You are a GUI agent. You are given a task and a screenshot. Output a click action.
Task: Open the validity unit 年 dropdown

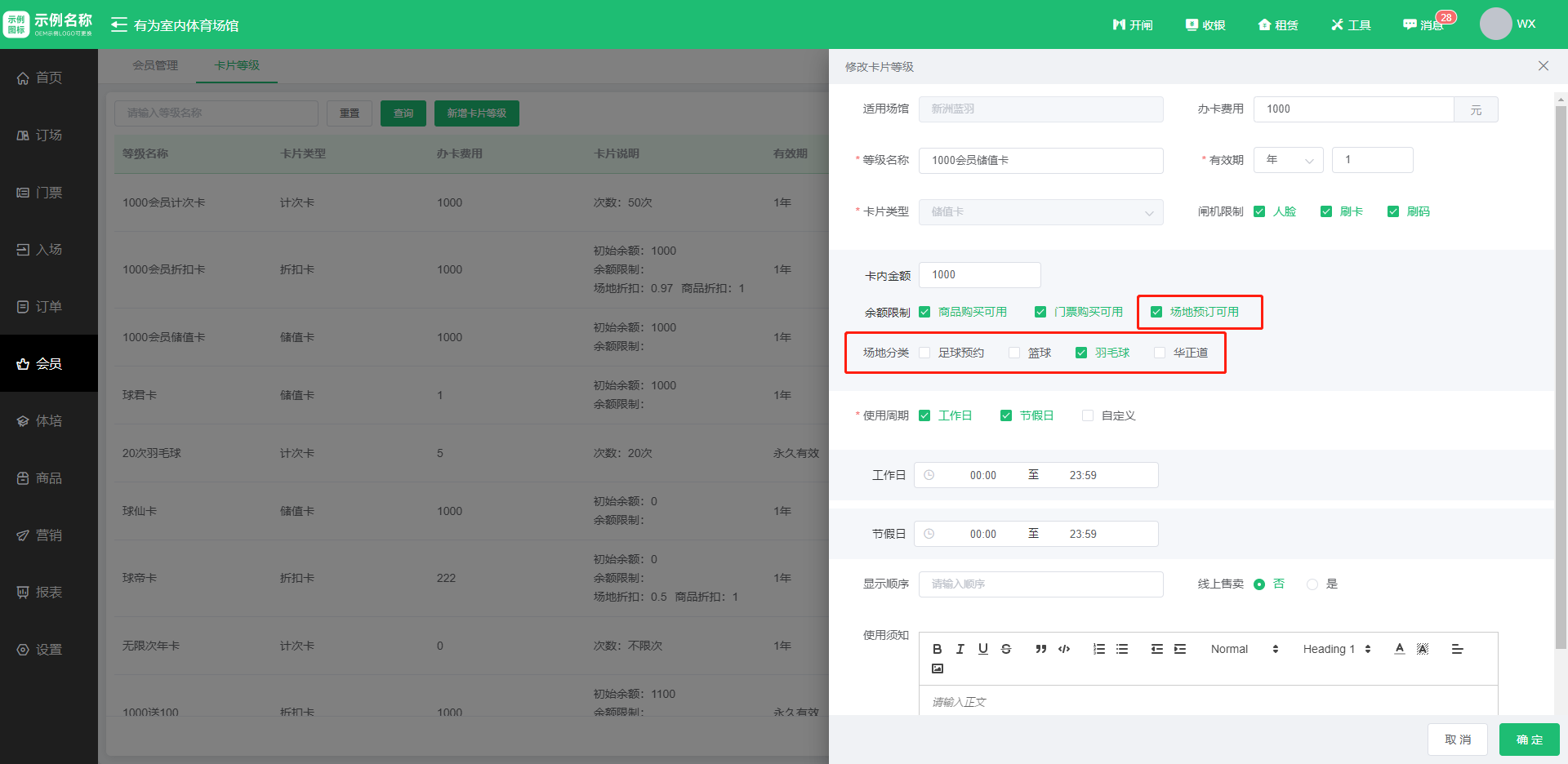coord(1289,160)
